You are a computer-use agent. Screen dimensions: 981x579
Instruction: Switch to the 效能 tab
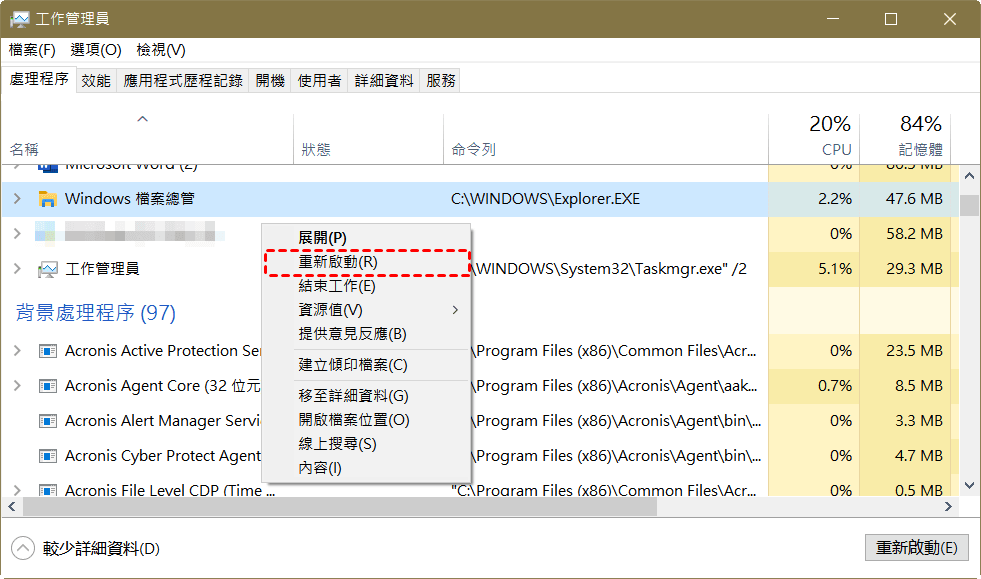(x=96, y=81)
